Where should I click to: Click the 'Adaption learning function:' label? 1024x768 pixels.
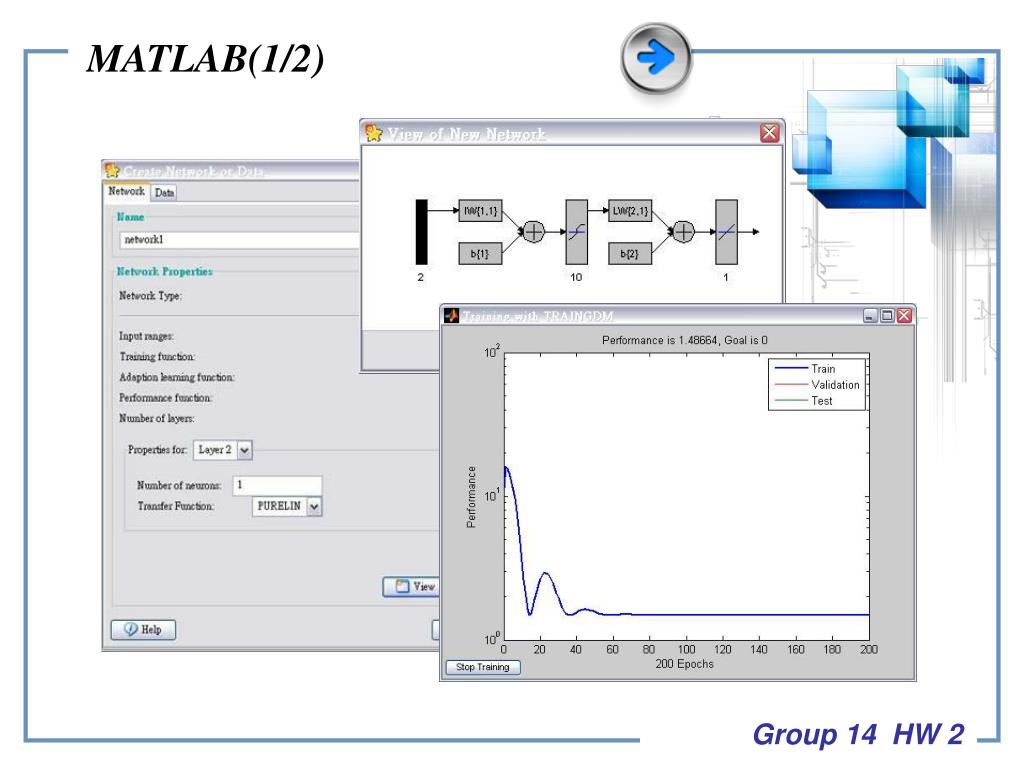(x=176, y=377)
